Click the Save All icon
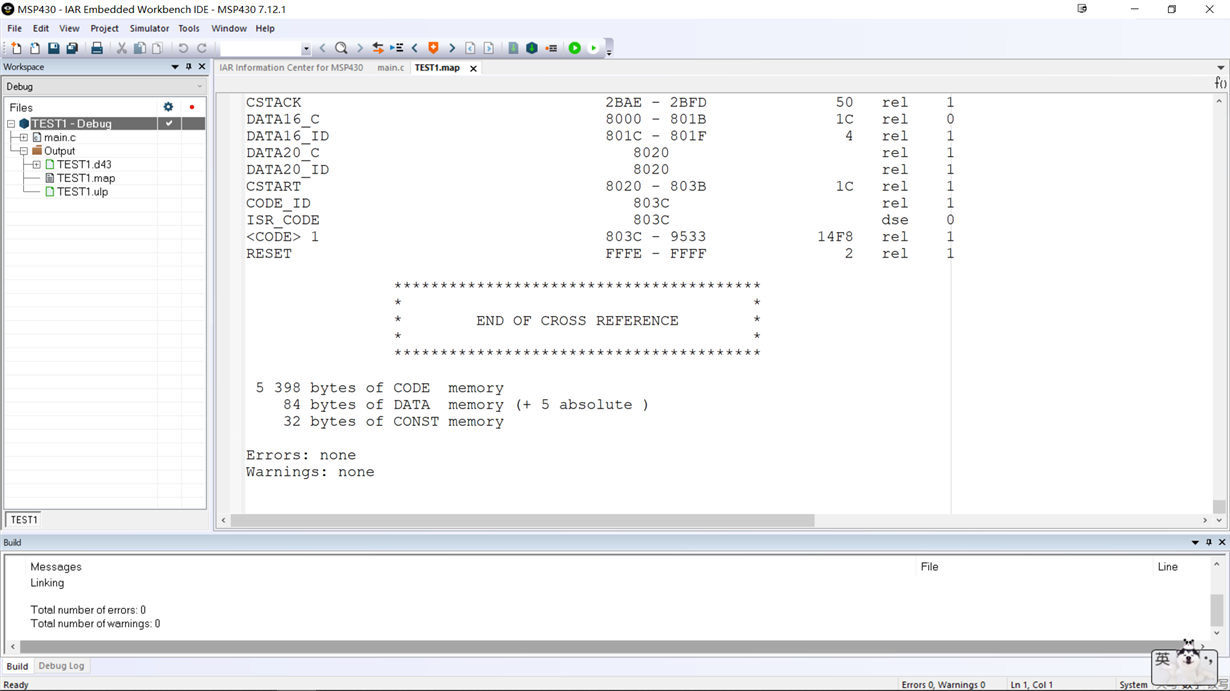This screenshot has width=1230, height=691. (72, 48)
